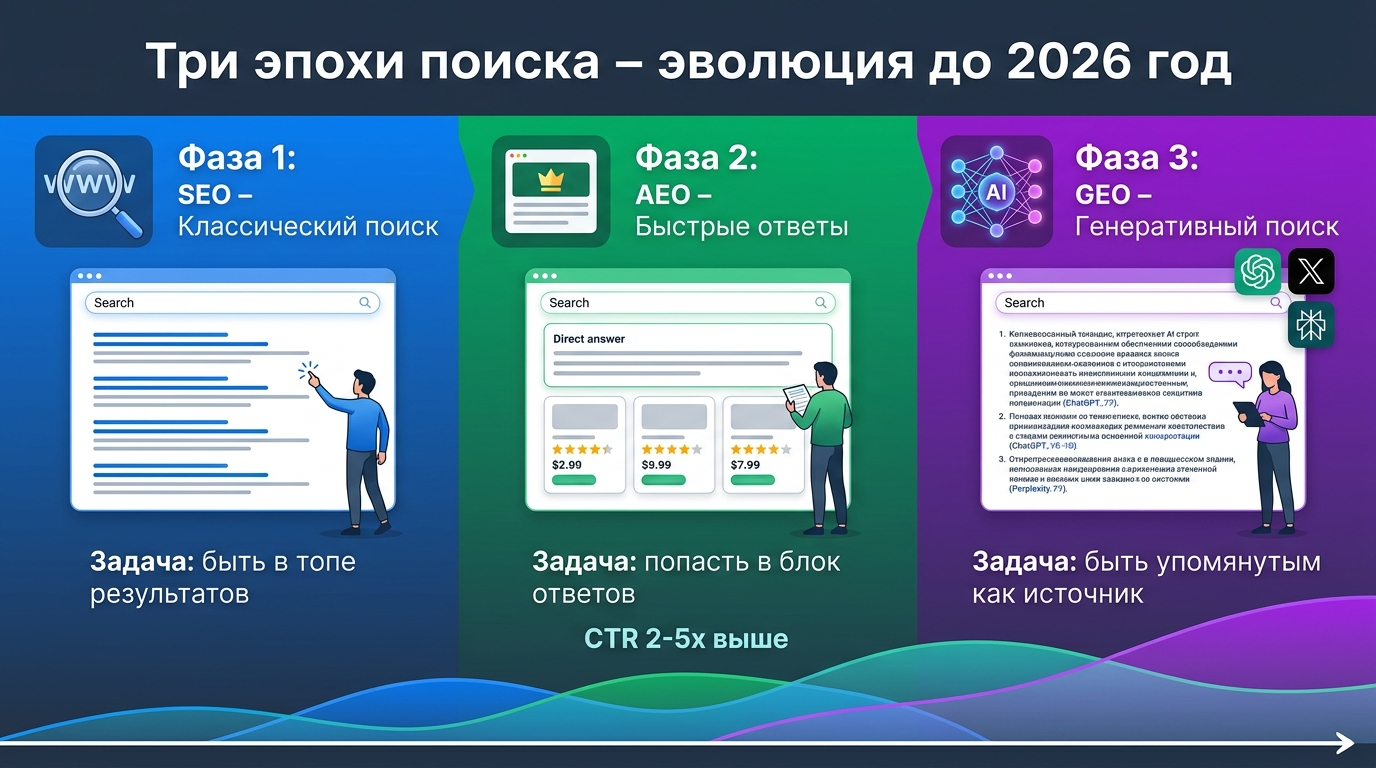Click the AI neural-network icon for Фаза 3
The image size is (1376, 768).
[x=995, y=191]
